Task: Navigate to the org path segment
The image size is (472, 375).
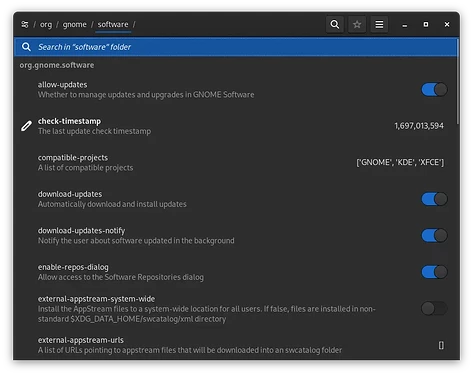Action: (x=46, y=24)
